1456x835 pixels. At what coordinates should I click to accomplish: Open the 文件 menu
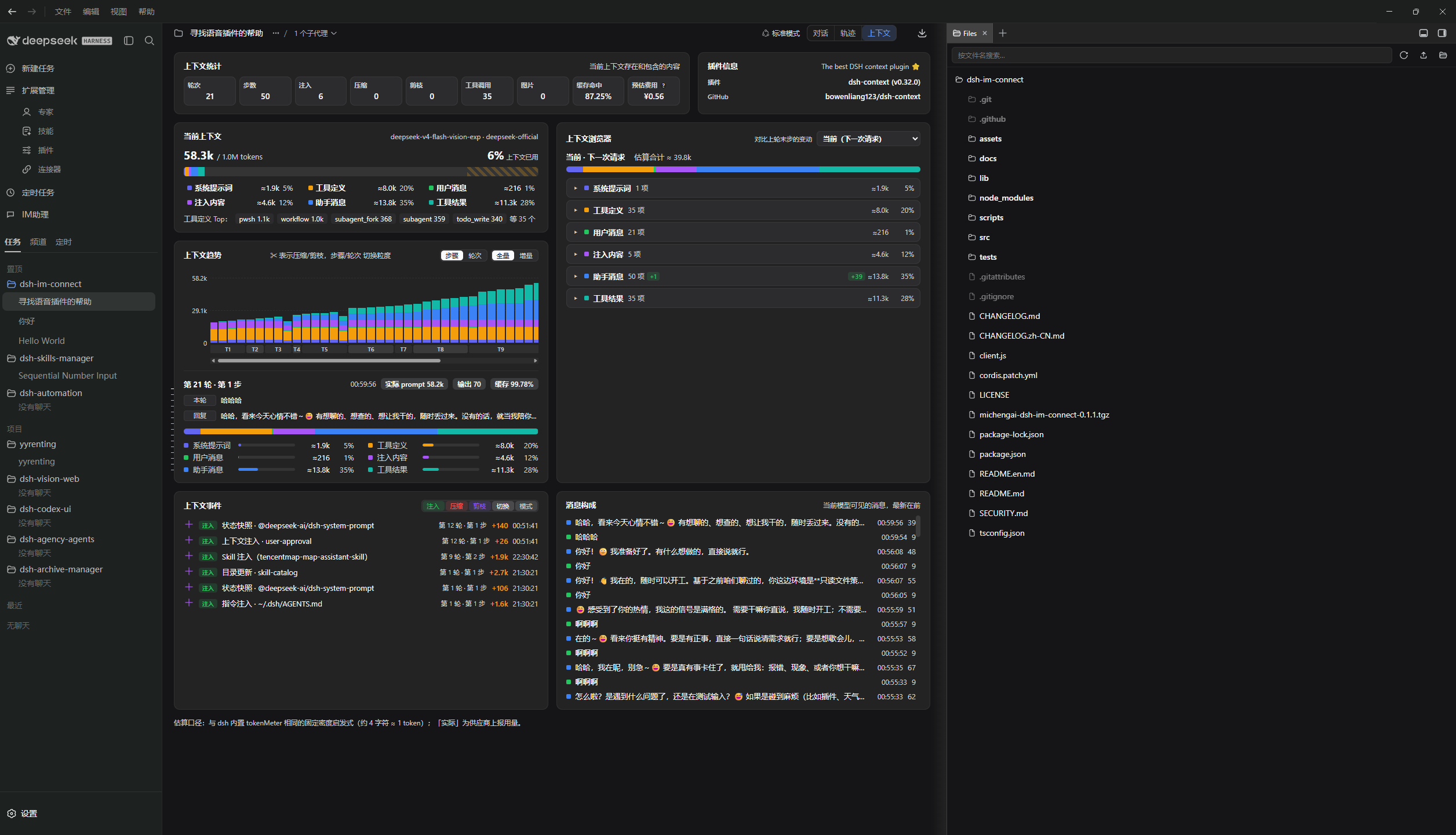click(63, 12)
